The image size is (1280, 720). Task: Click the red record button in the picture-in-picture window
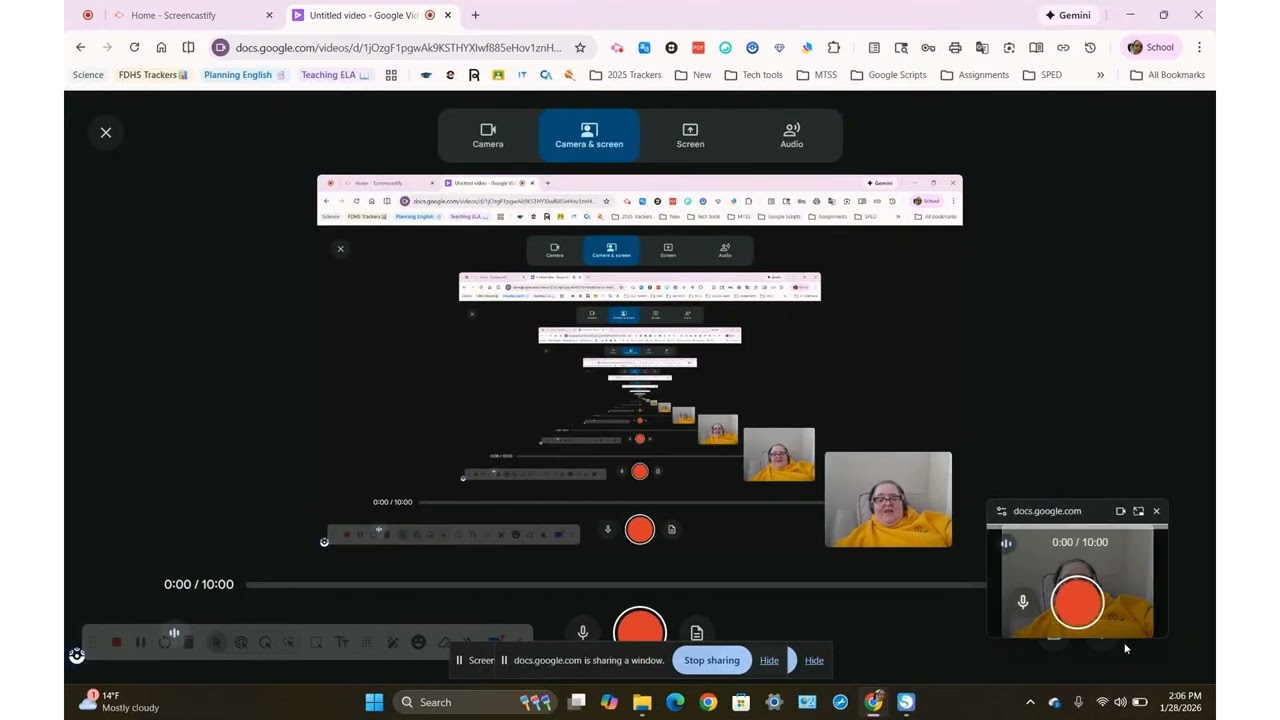pyautogui.click(x=1077, y=603)
